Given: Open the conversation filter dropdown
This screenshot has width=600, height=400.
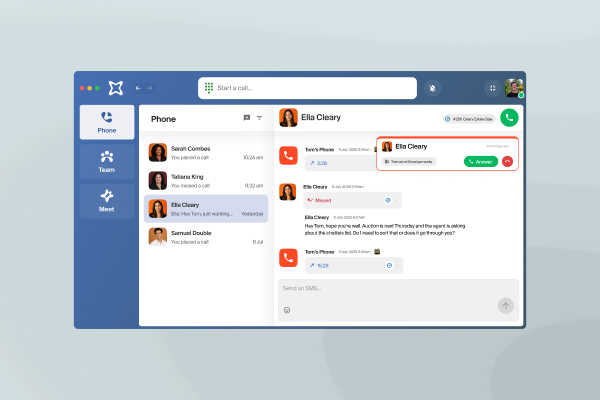Looking at the screenshot, I should (259, 118).
